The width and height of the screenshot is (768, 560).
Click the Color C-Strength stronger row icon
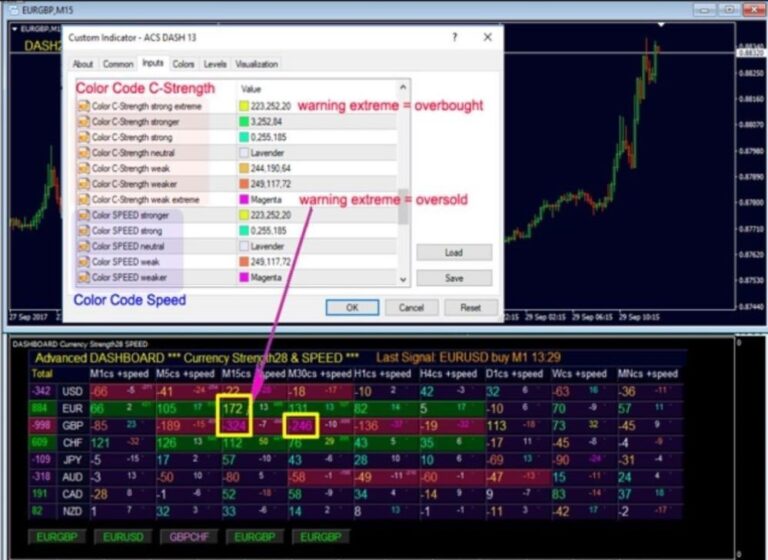tap(84, 121)
